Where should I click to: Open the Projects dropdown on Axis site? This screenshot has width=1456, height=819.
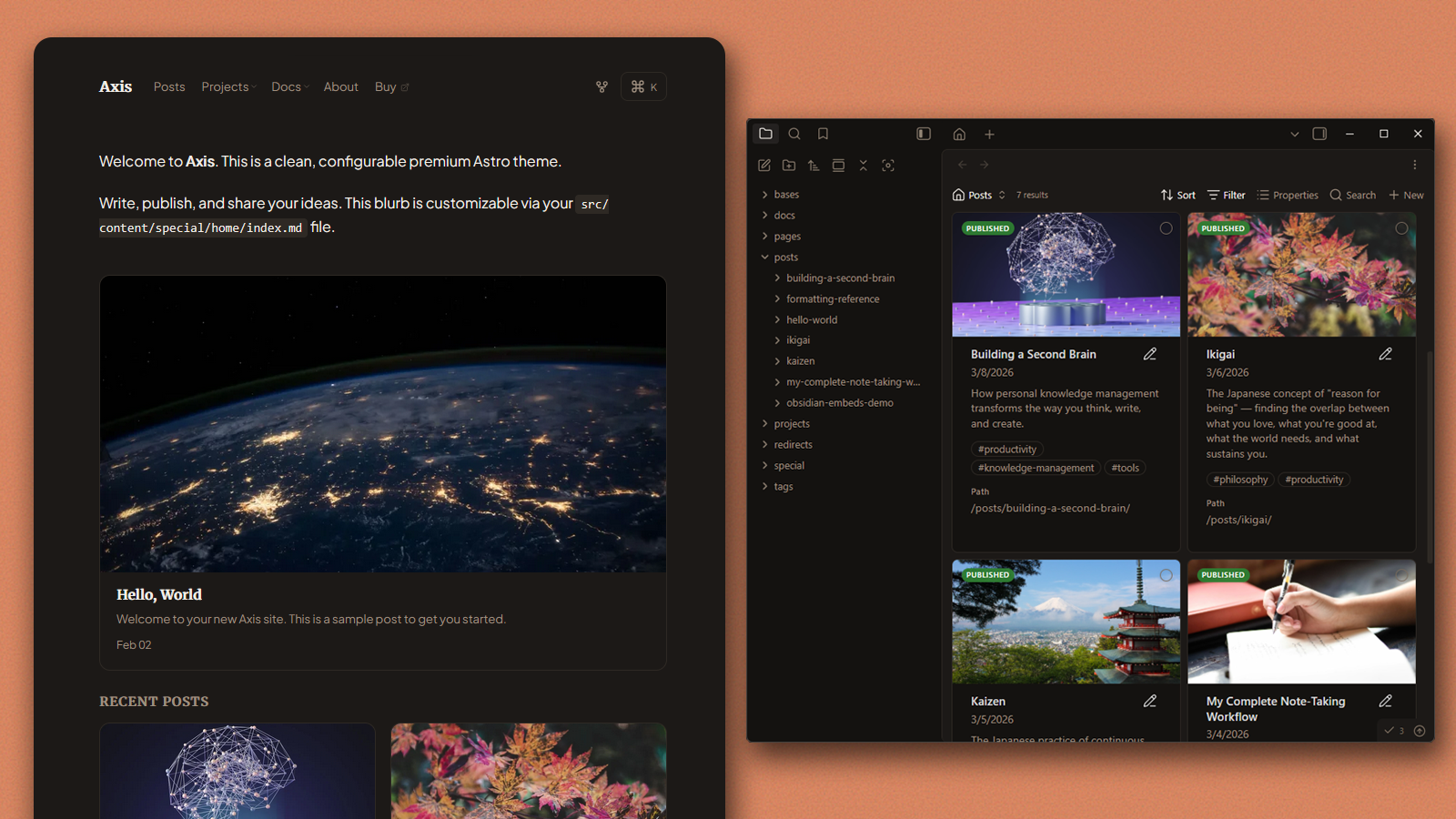228,86
